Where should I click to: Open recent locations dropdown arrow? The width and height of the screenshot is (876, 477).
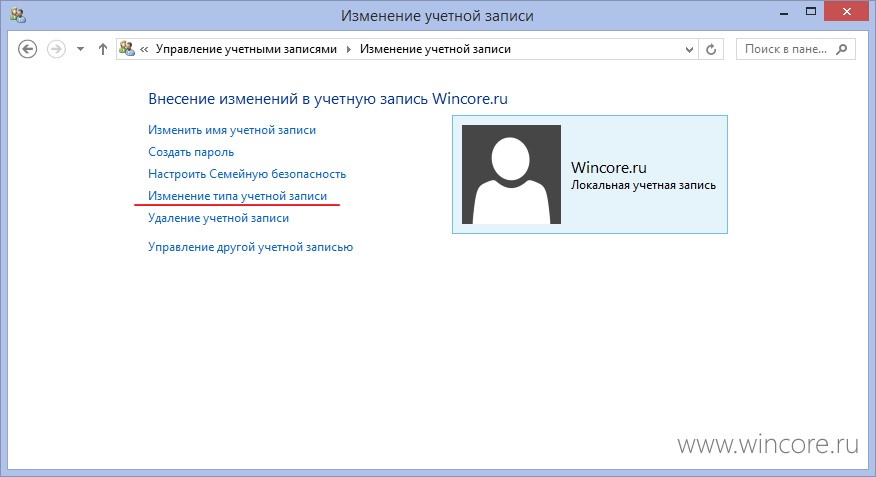tap(80, 49)
